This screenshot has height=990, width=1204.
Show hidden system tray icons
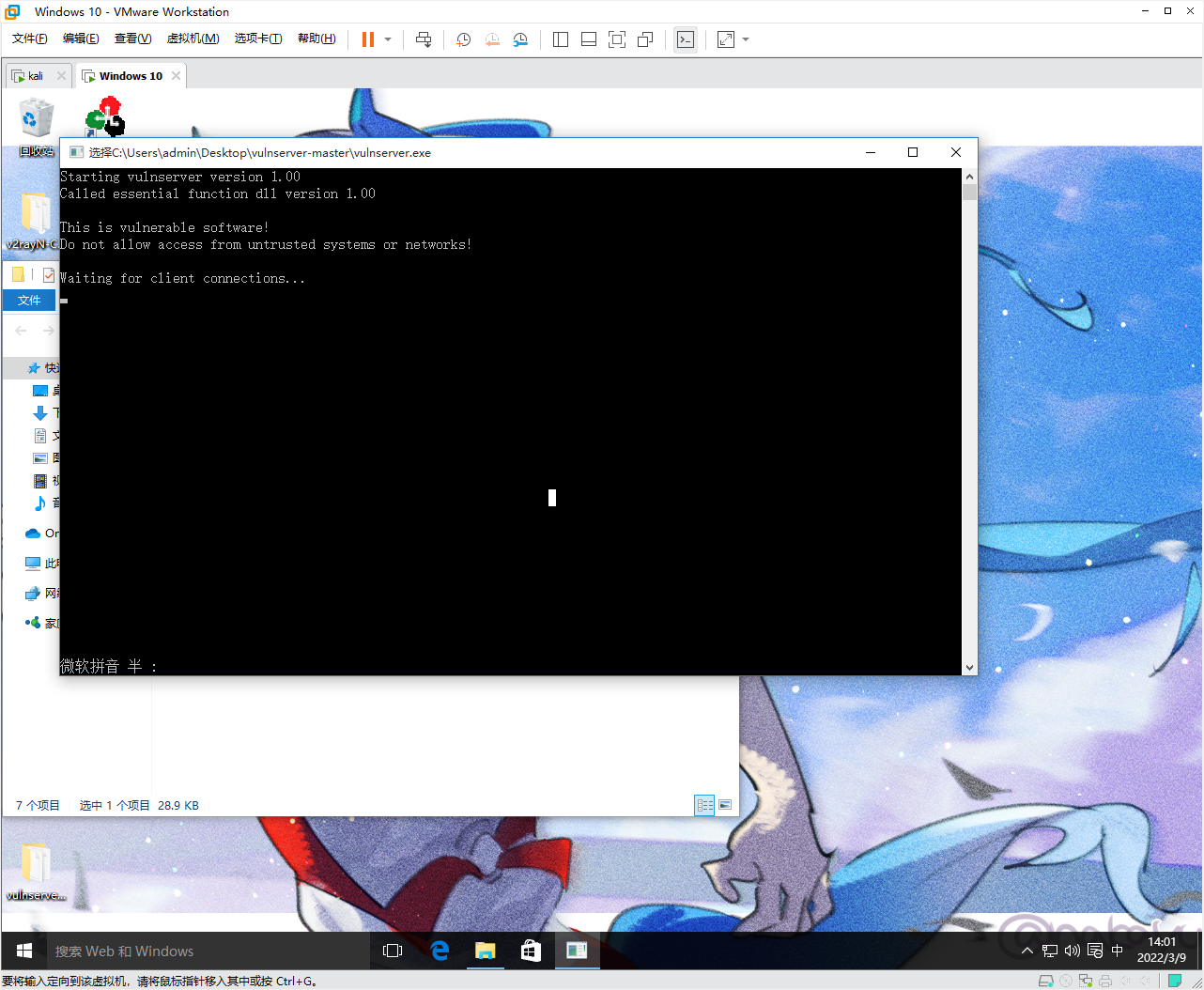point(1027,951)
